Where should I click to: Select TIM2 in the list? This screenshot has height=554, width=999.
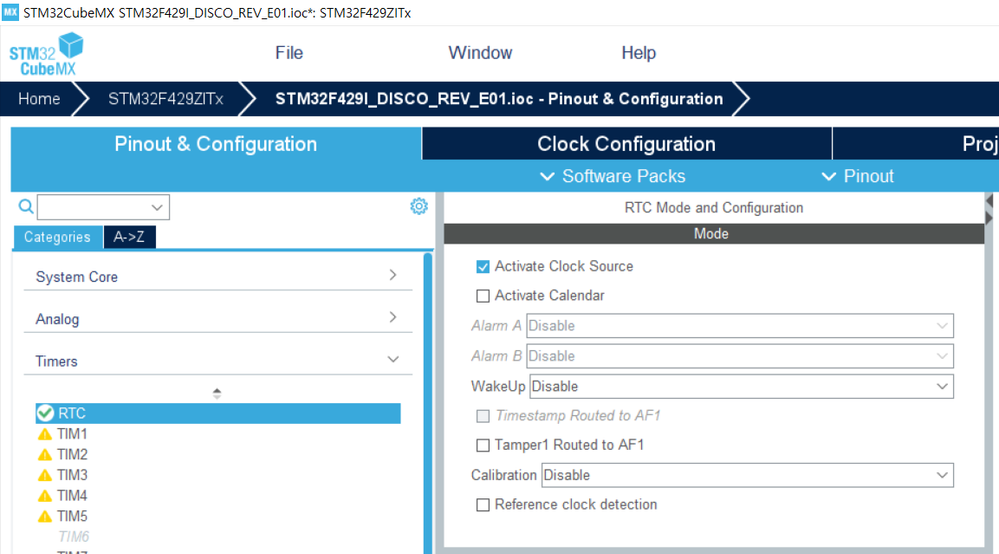[72, 454]
